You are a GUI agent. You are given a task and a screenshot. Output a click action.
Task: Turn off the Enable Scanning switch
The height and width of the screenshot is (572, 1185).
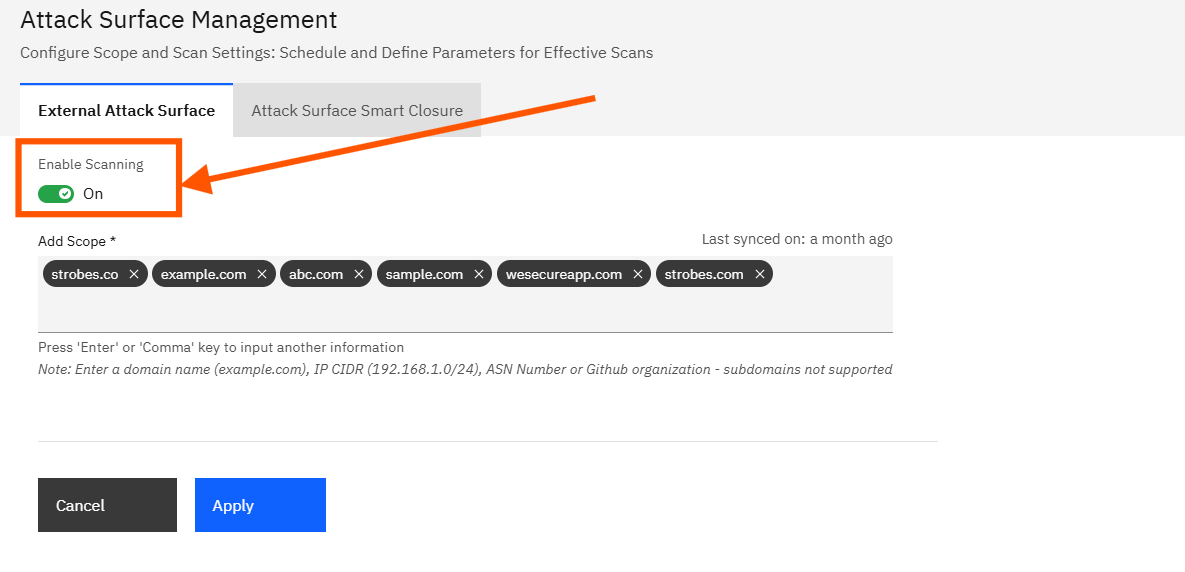tap(56, 193)
